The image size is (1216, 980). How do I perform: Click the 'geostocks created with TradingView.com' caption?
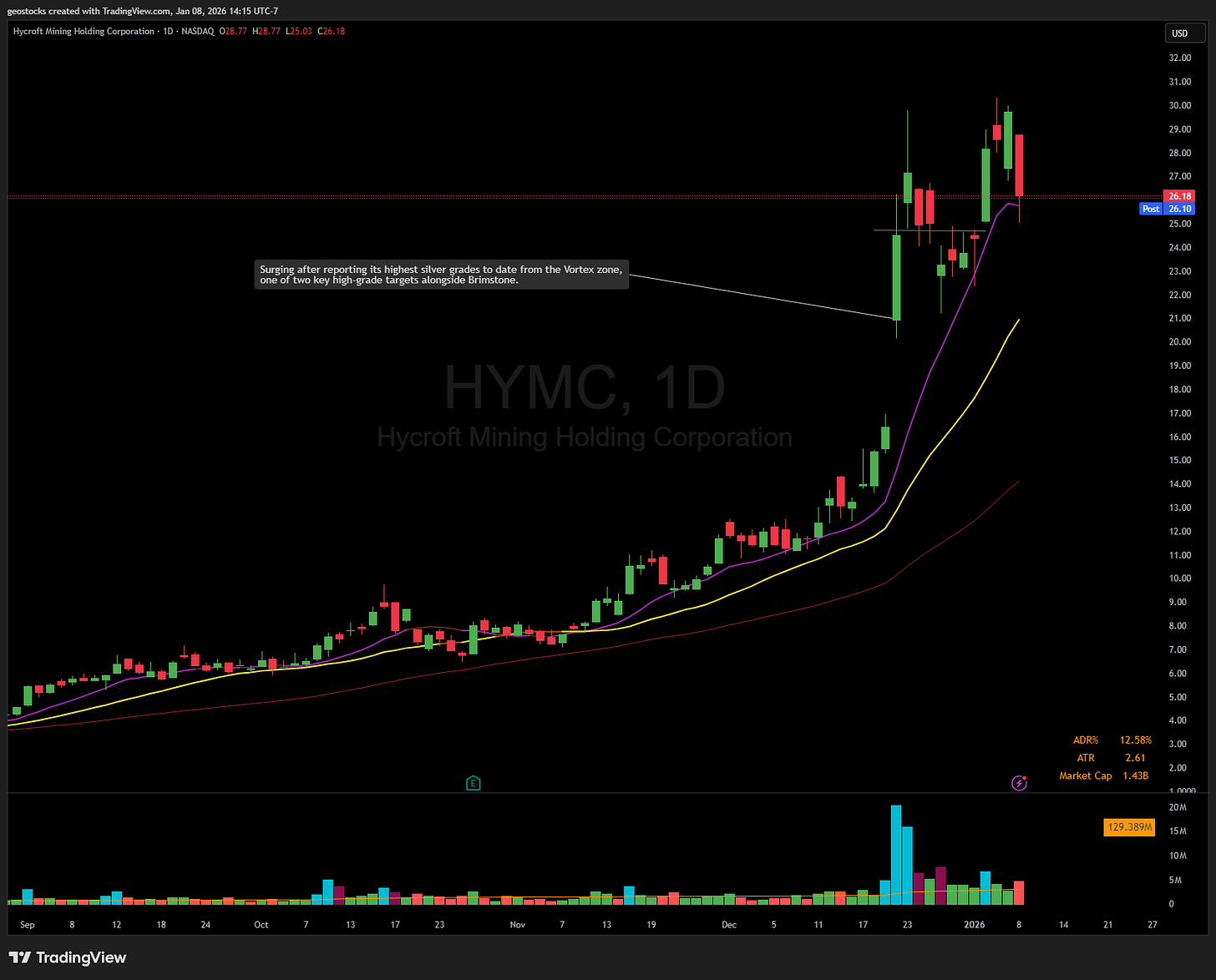[90, 11]
